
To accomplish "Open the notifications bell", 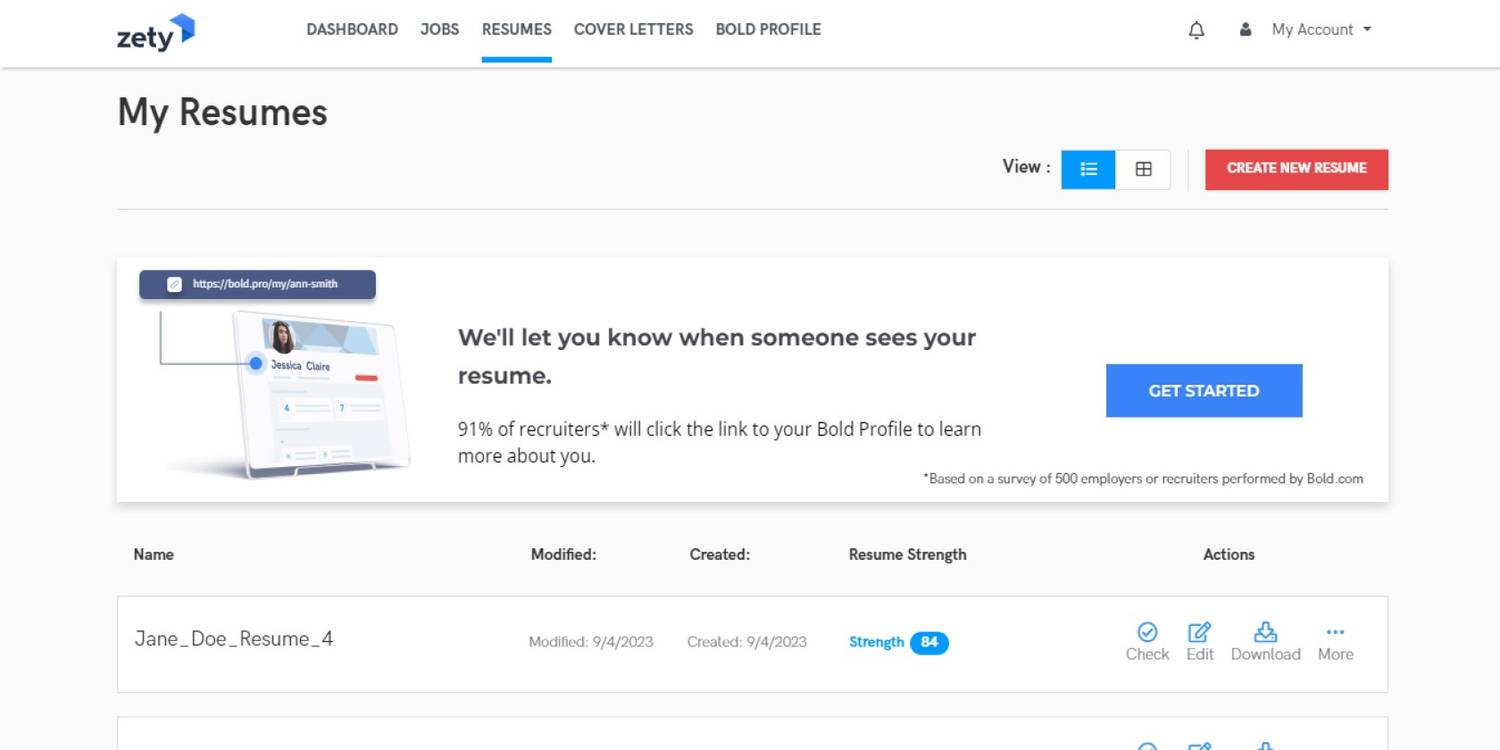I will tap(1196, 30).
